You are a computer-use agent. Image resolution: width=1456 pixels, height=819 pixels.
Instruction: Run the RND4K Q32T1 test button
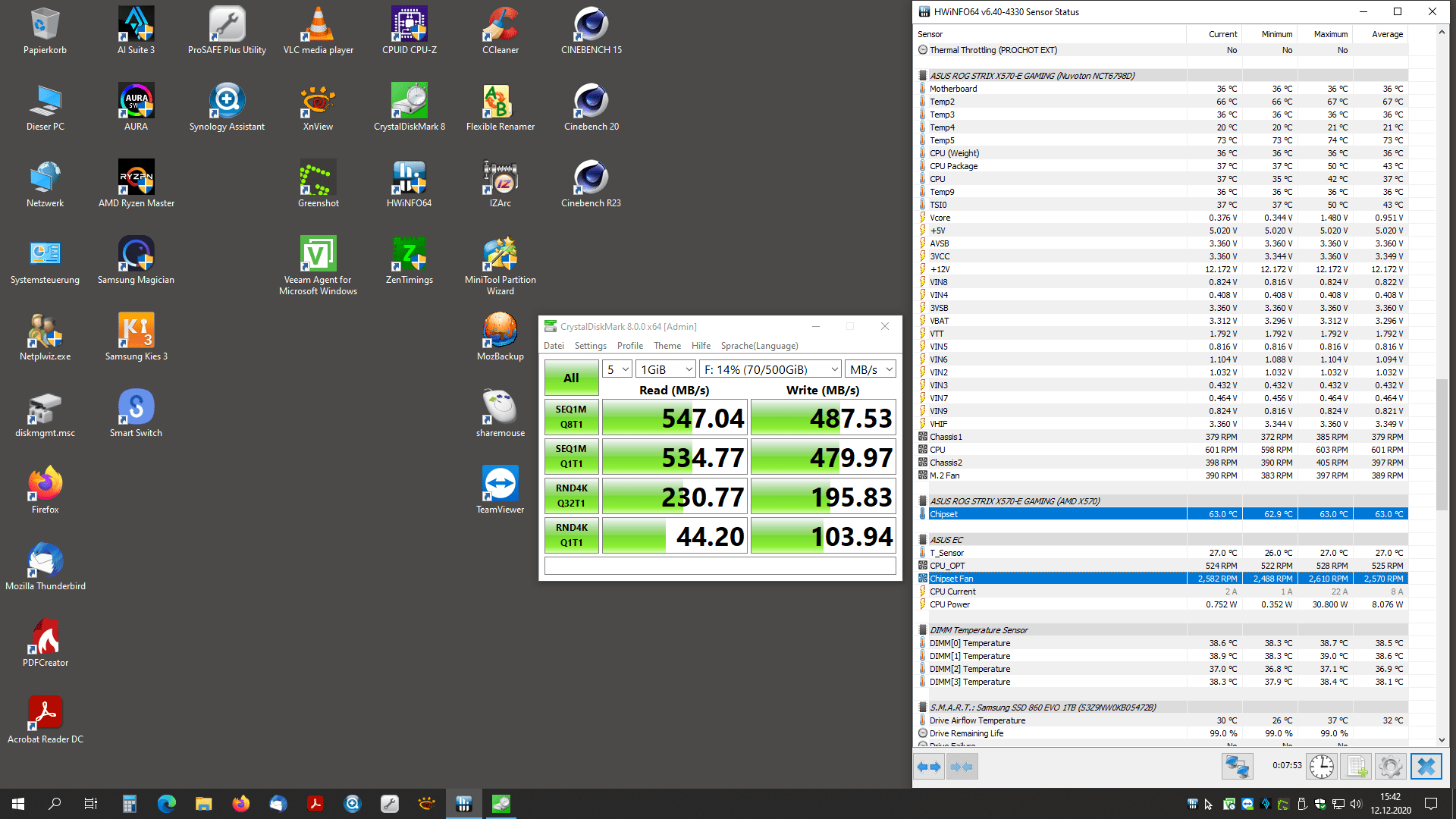[x=571, y=496]
